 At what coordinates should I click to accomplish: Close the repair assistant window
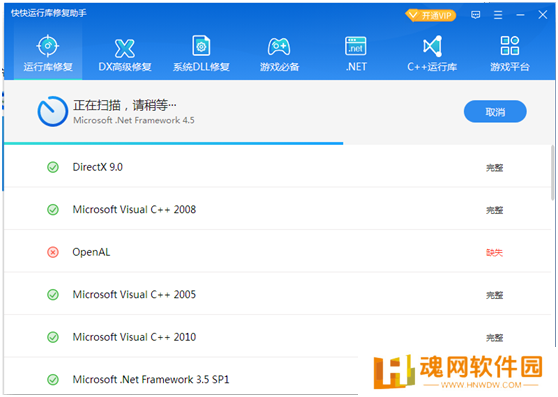[543, 15]
